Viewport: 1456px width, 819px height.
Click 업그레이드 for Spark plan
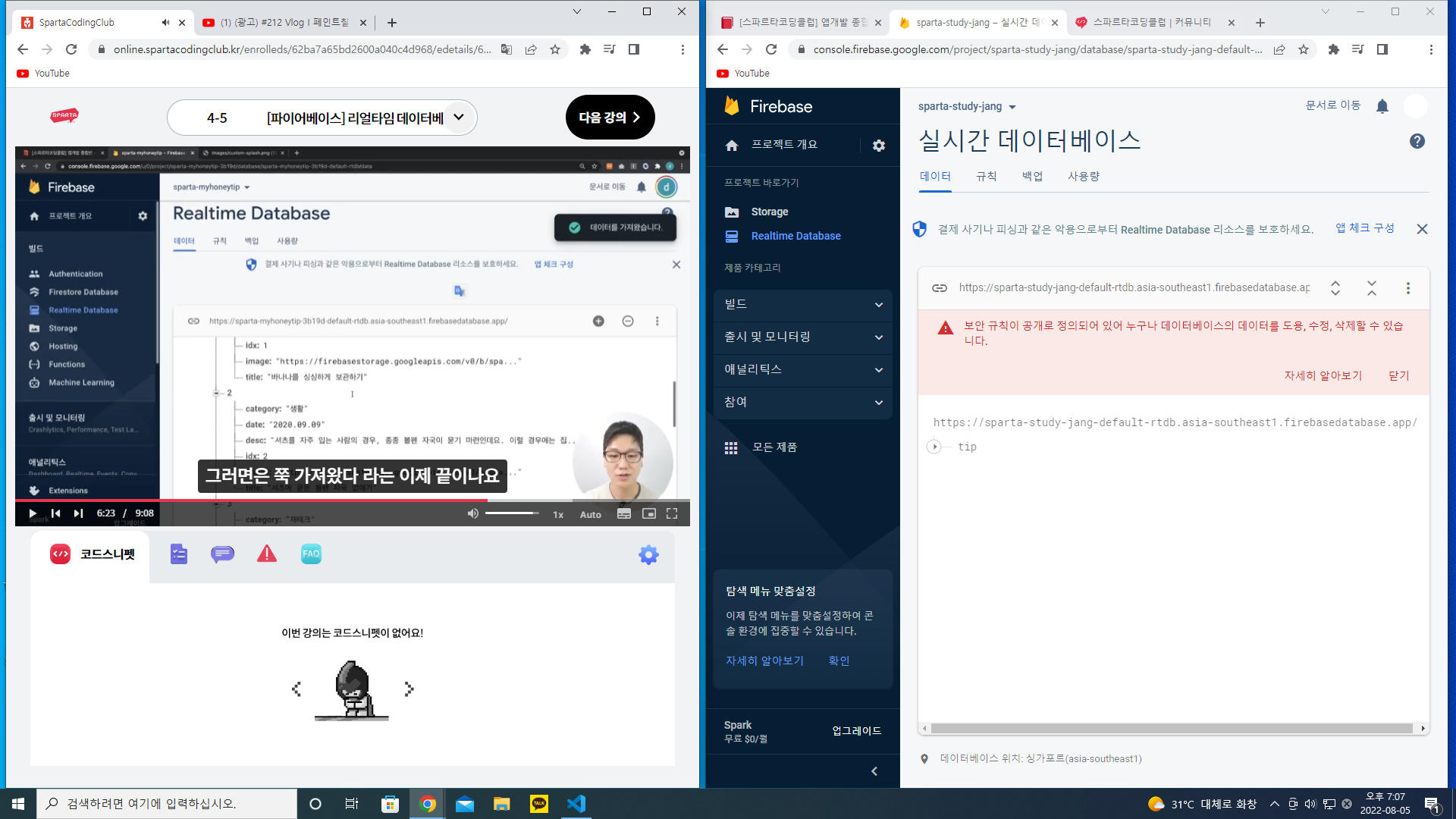[x=857, y=731]
